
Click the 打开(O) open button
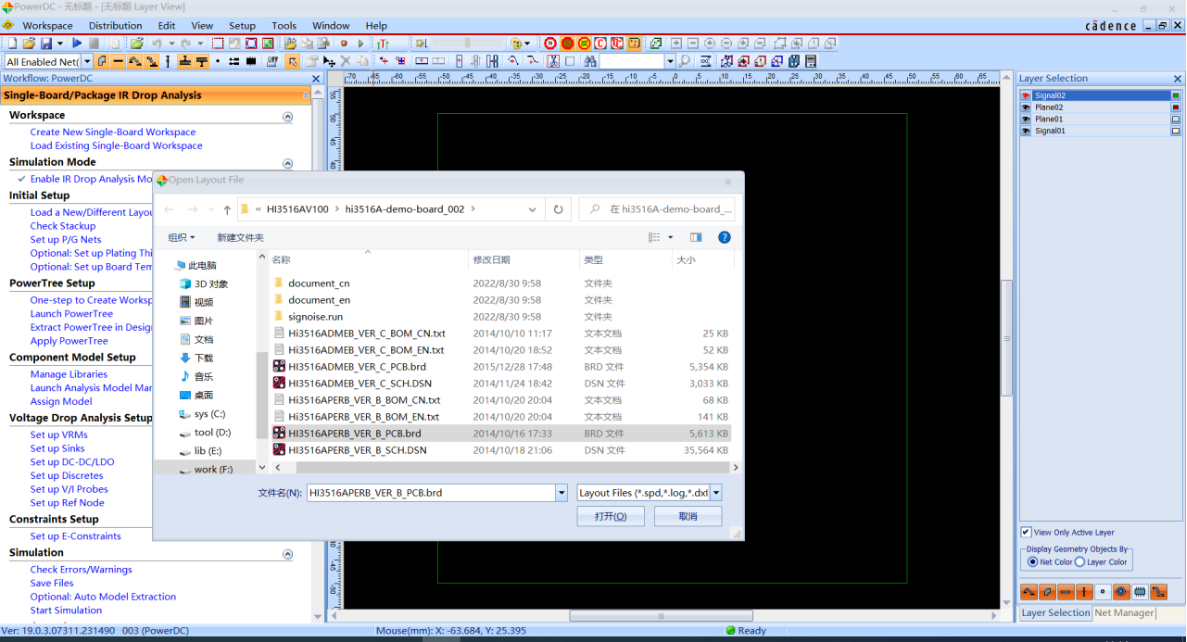pyautogui.click(x=610, y=516)
